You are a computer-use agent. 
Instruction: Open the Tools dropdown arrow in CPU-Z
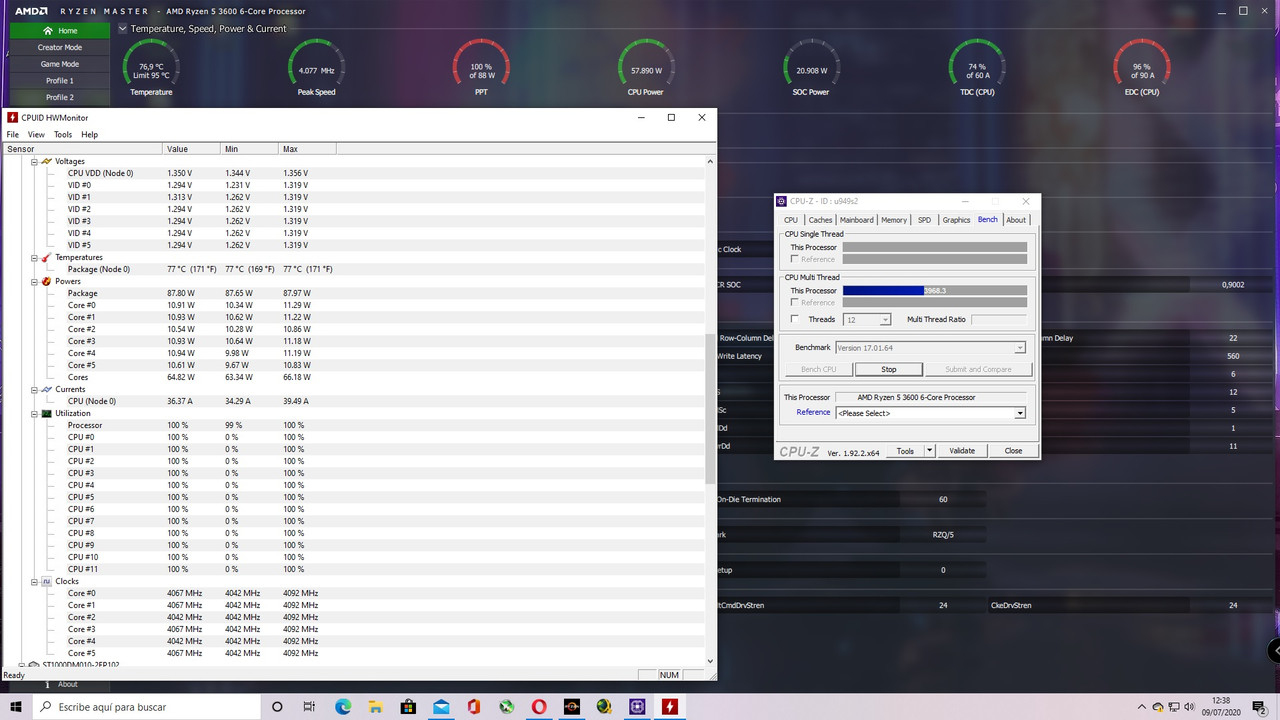click(929, 451)
